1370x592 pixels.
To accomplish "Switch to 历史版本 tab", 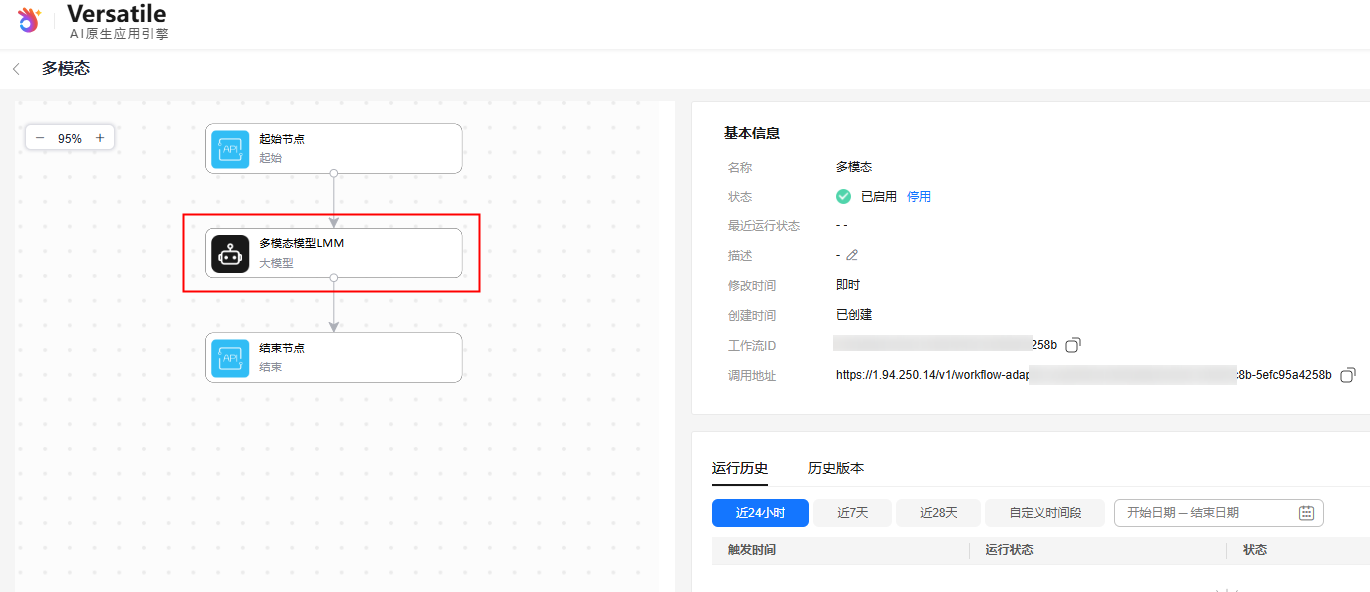I will click(836, 468).
